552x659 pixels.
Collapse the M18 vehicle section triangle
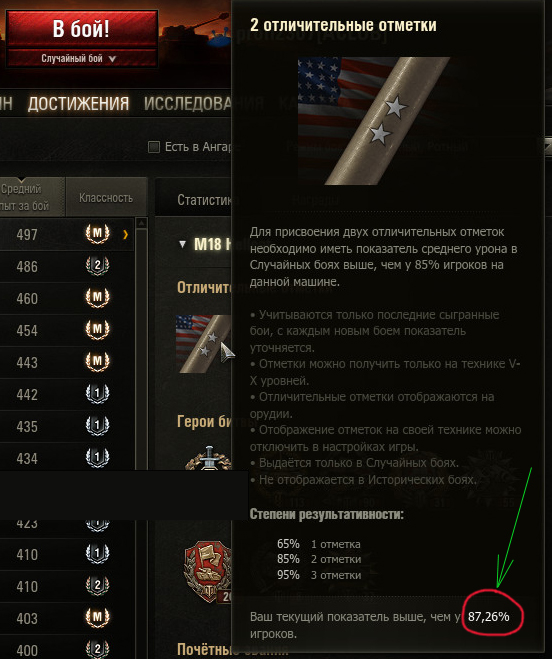click(x=182, y=244)
